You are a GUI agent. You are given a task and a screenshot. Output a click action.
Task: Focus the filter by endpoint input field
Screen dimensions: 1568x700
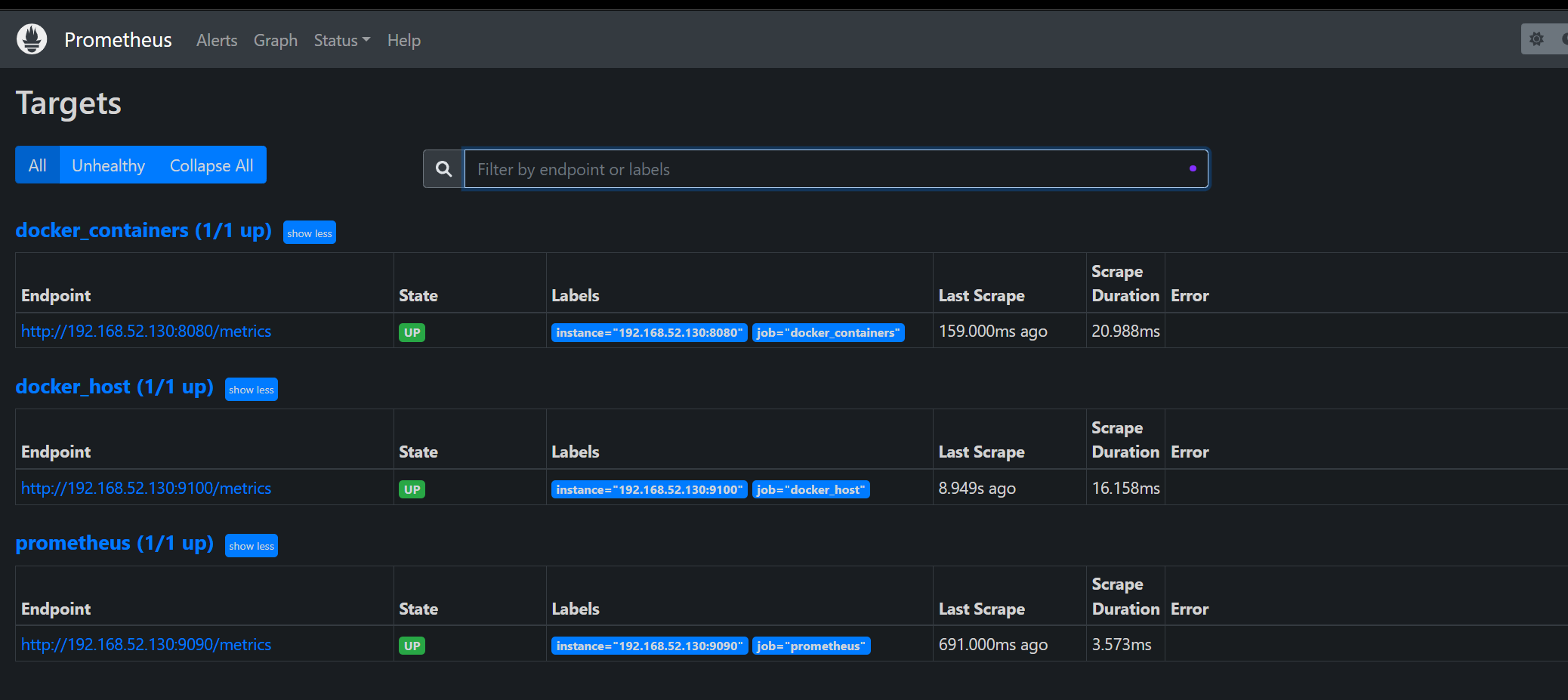(x=835, y=169)
